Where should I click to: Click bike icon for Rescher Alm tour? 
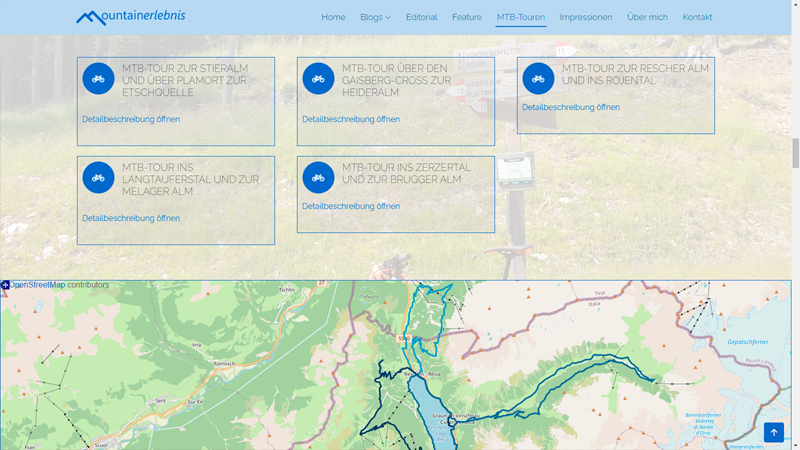click(538, 79)
